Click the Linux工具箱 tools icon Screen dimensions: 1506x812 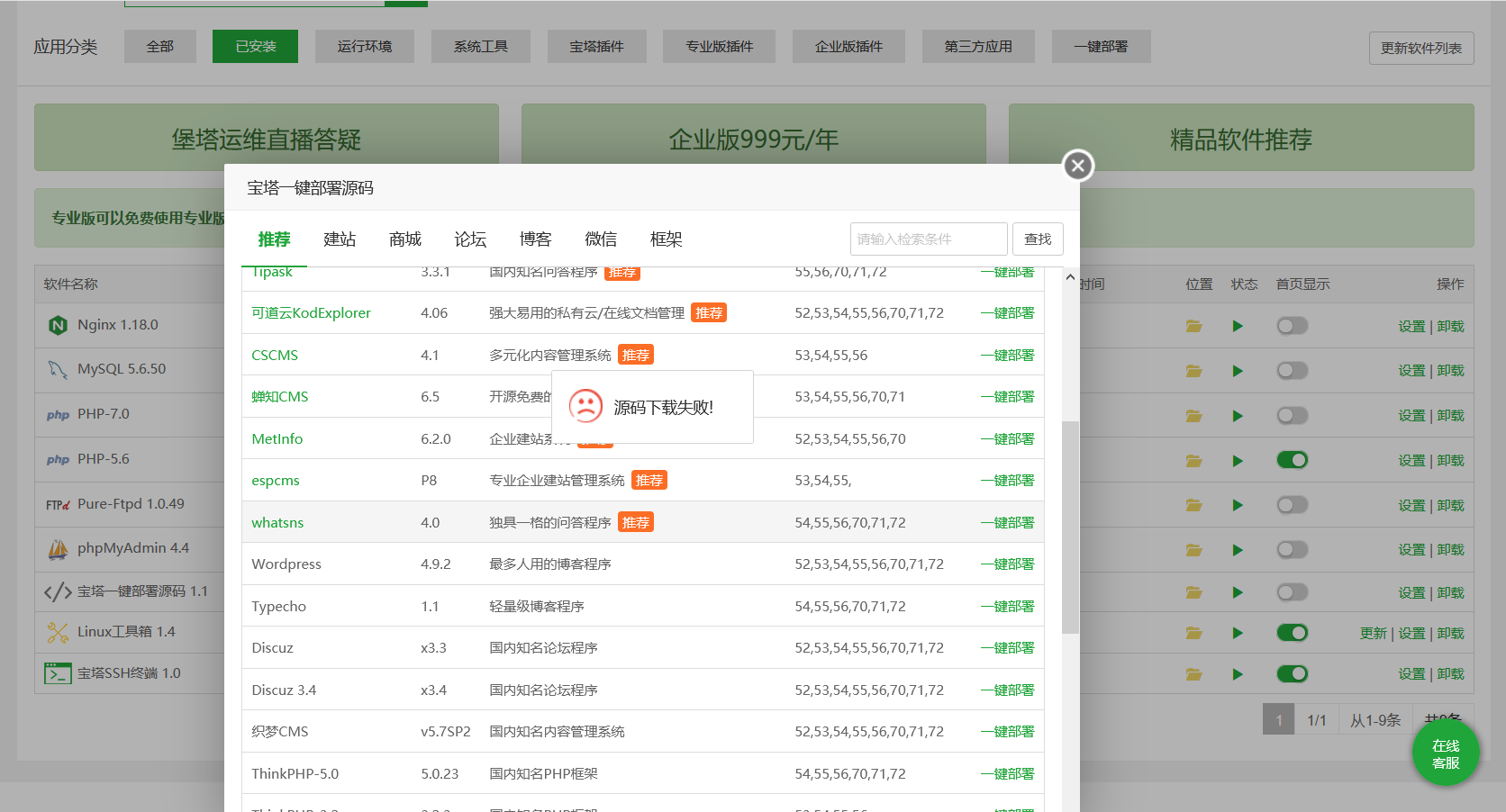point(58,633)
